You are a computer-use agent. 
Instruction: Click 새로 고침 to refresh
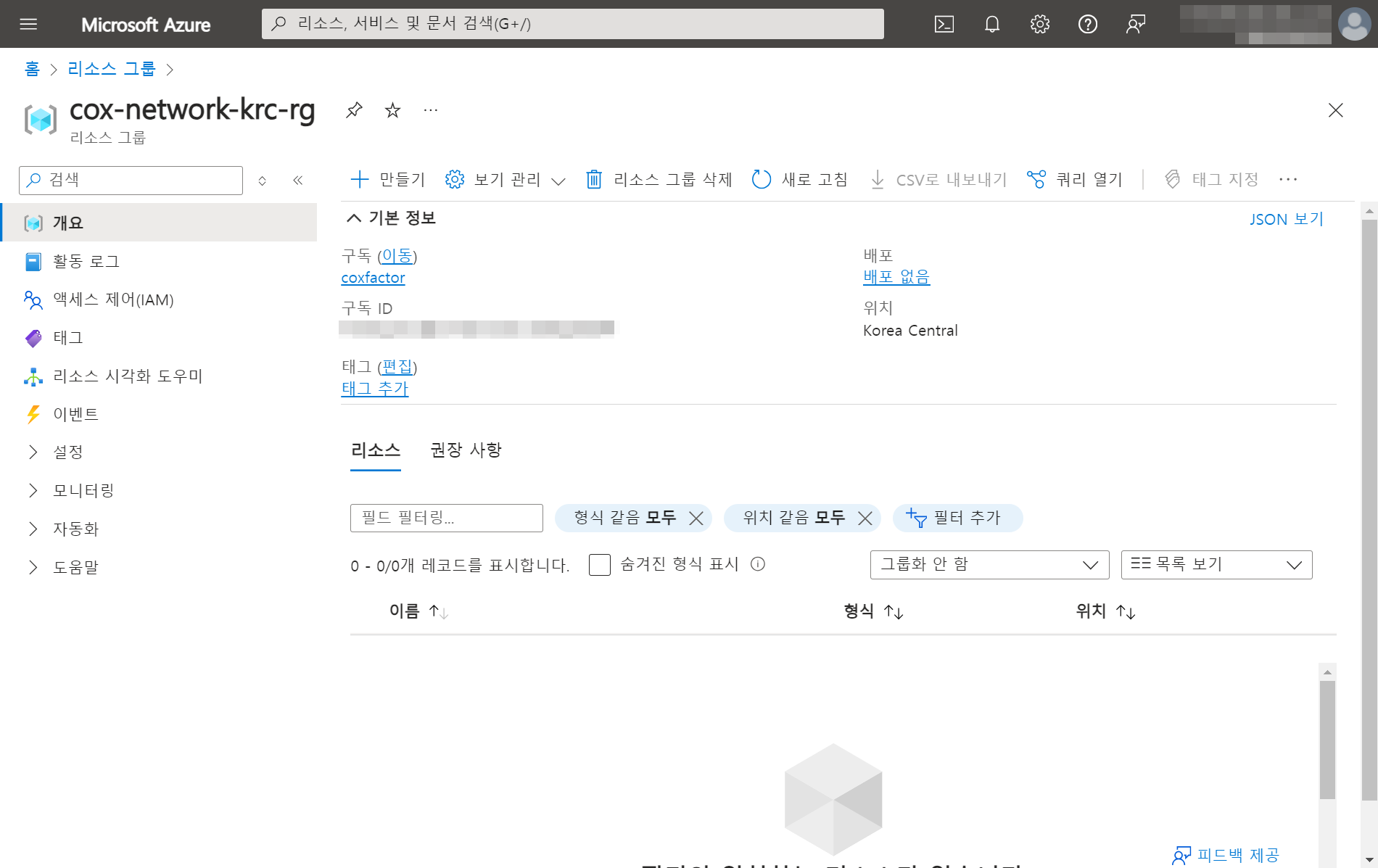tap(800, 179)
